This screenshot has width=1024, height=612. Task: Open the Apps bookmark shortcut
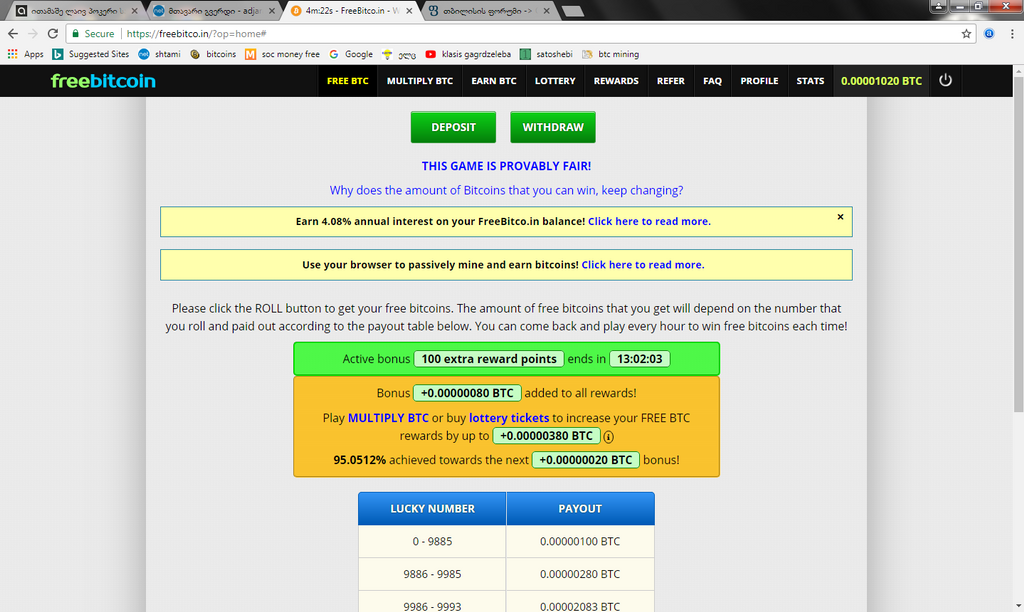[x=25, y=54]
